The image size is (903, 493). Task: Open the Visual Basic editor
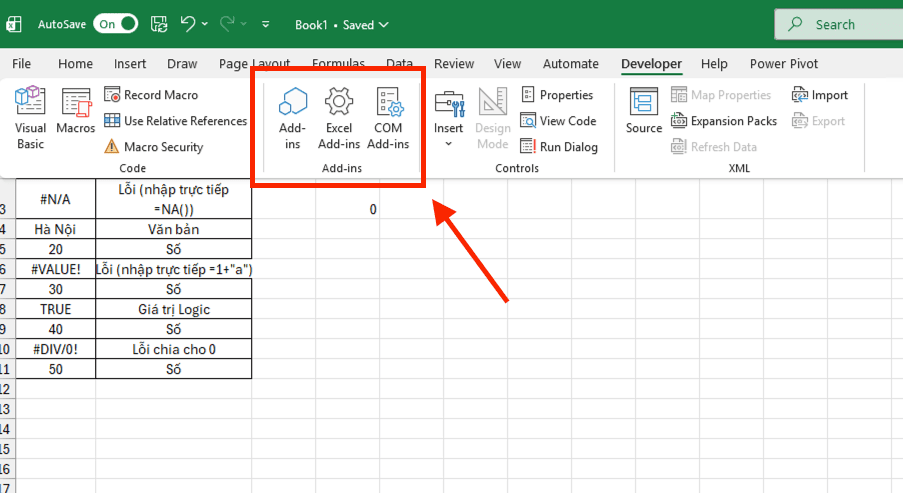(30, 116)
